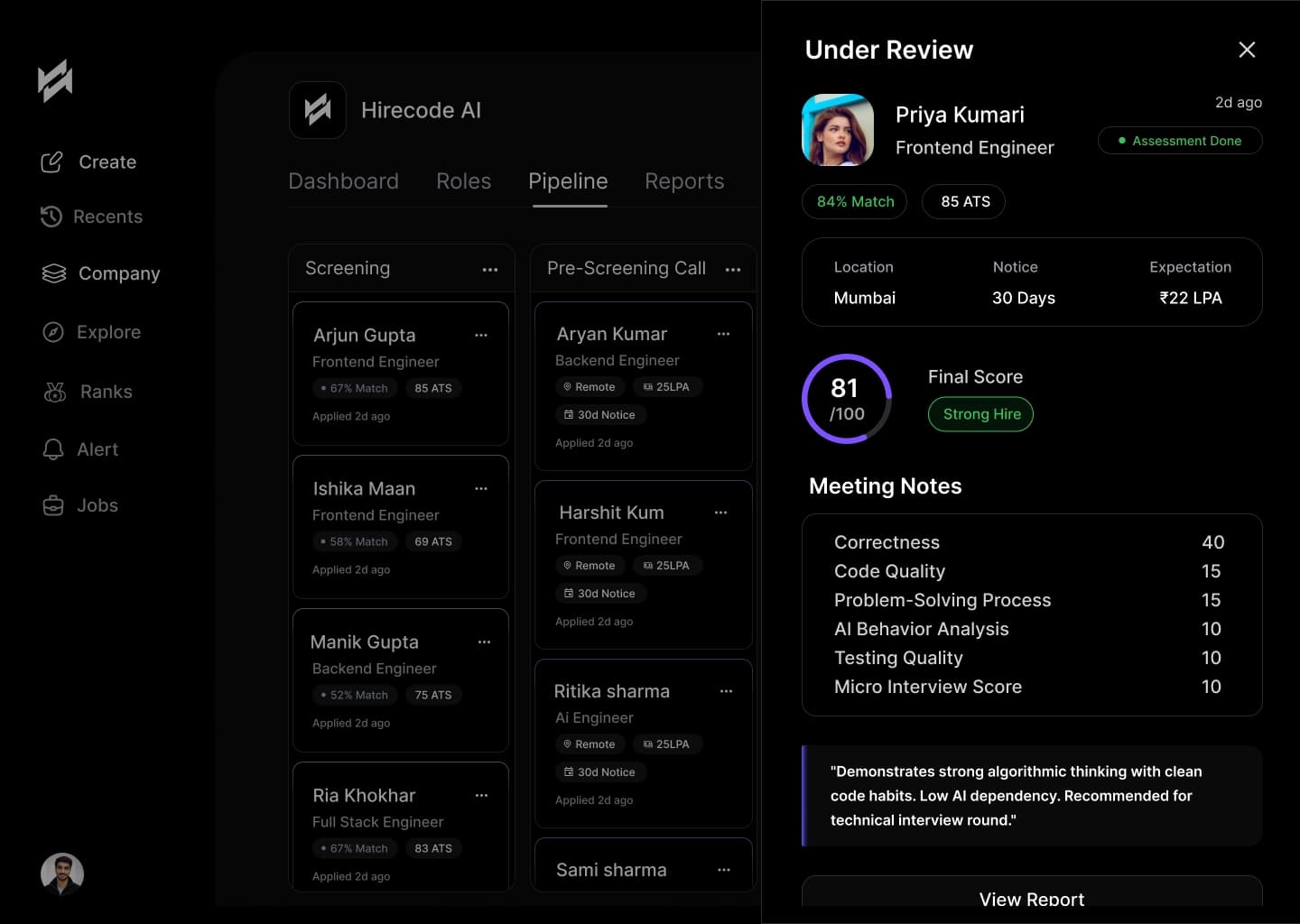1300x924 pixels.
Task: Click the Micro Interview Score row
Action: (x=1029, y=687)
